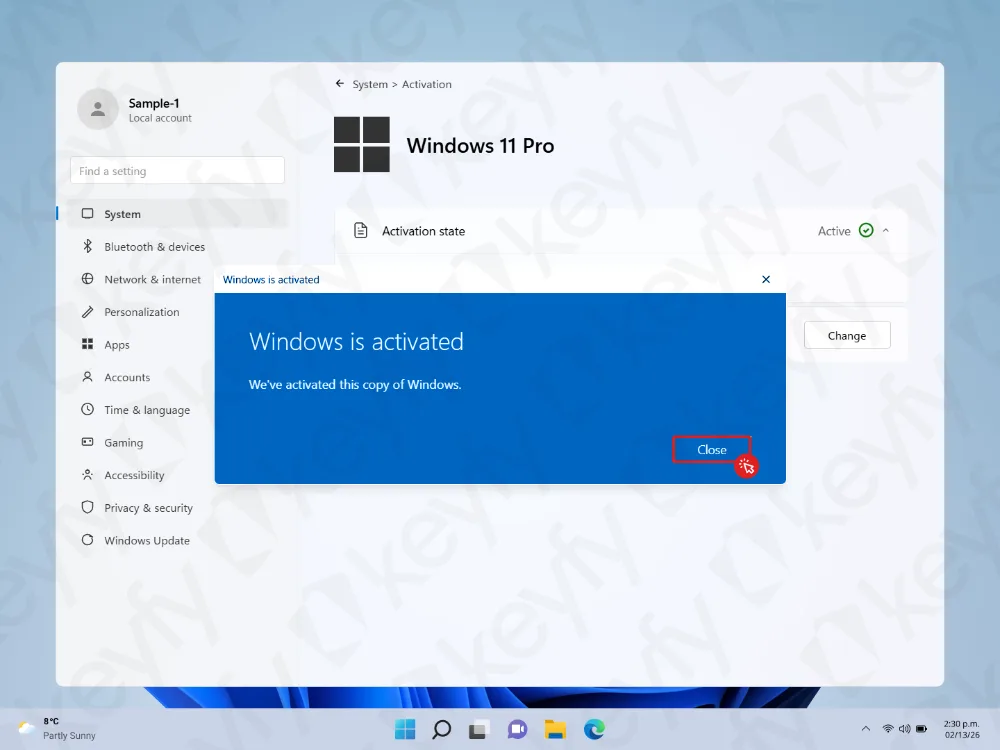This screenshot has height=750, width=1000.
Task: Select System in the sidebar
Action: (178, 214)
